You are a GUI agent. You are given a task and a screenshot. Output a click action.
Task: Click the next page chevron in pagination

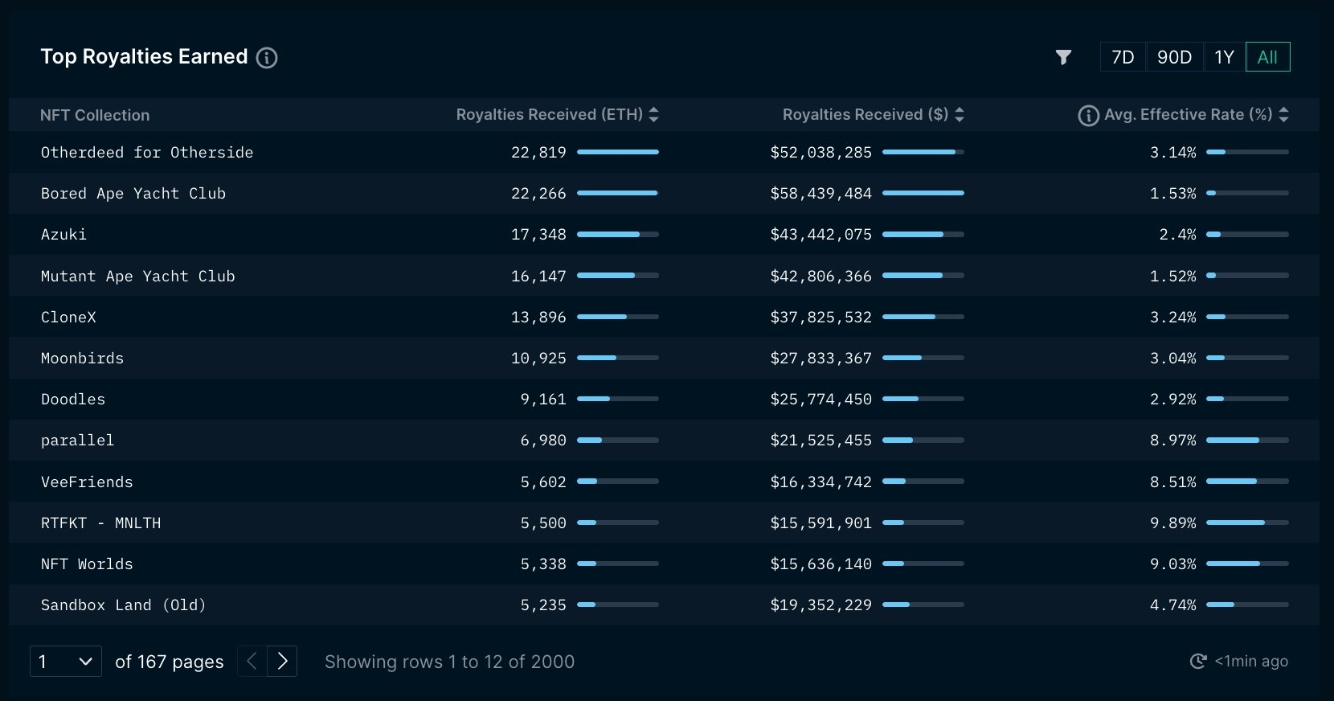tap(283, 661)
